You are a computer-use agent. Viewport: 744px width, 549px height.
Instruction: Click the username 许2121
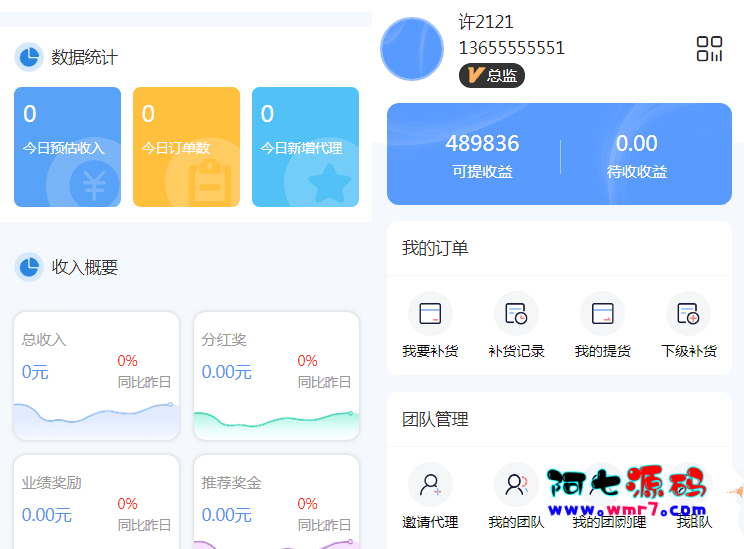(x=486, y=22)
